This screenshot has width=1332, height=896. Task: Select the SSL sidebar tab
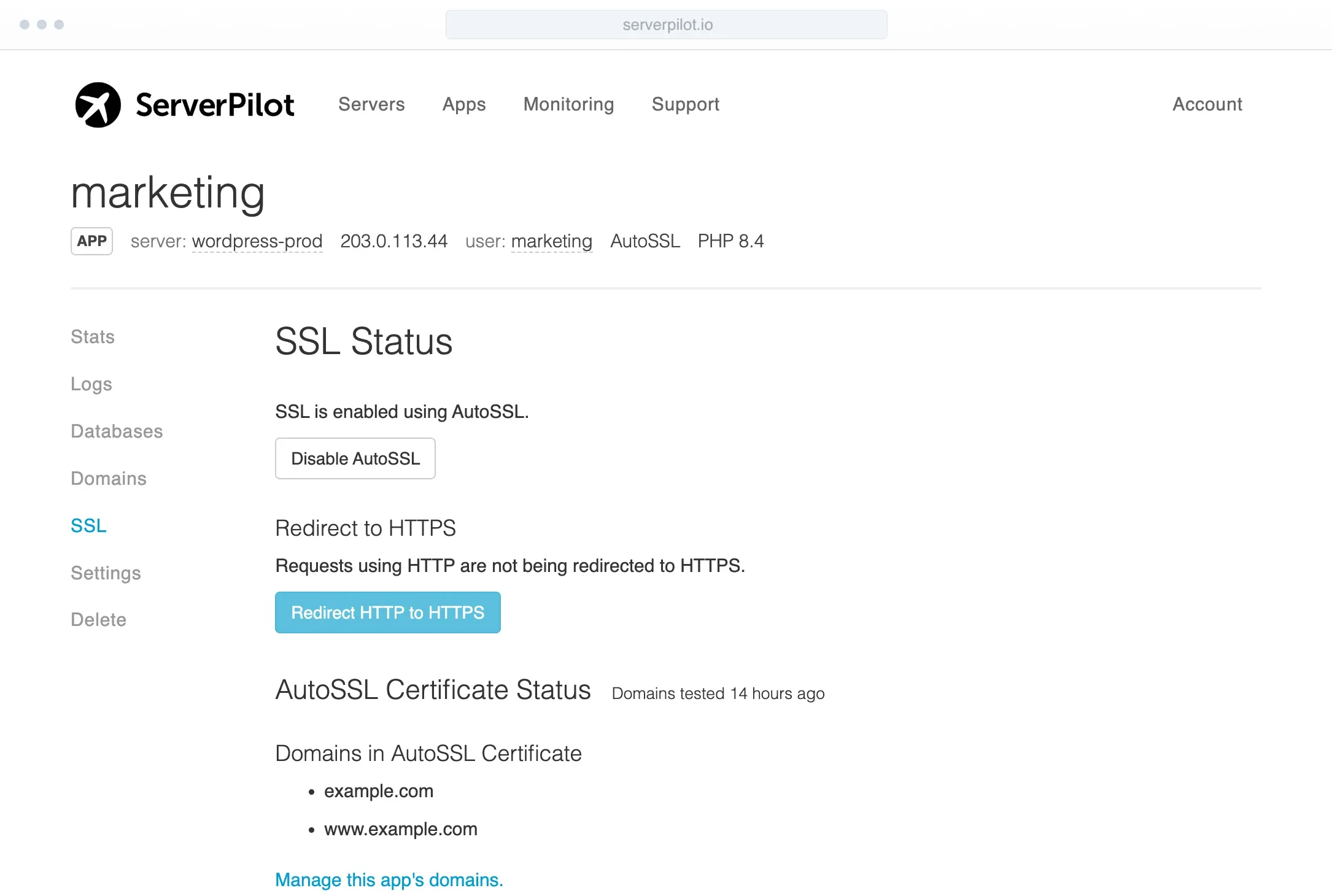(x=88, y=526)
